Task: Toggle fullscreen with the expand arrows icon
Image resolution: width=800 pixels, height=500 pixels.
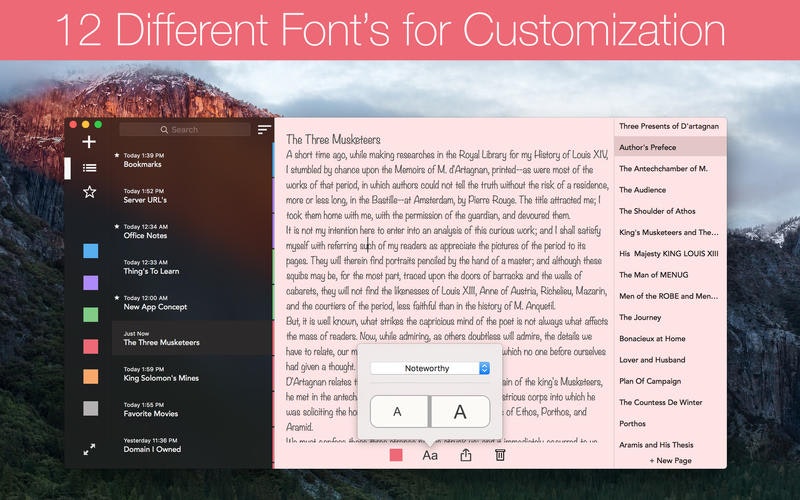Action: pos(89,449)
